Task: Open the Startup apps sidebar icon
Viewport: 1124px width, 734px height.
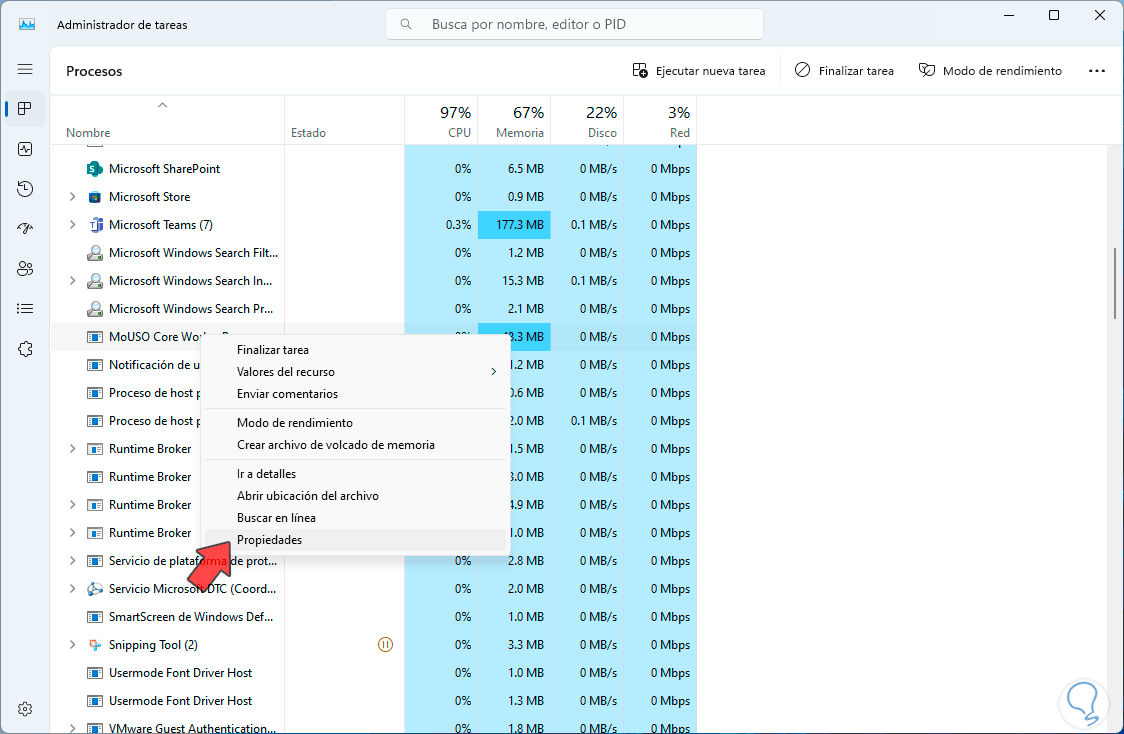Action: coord(25,229)
